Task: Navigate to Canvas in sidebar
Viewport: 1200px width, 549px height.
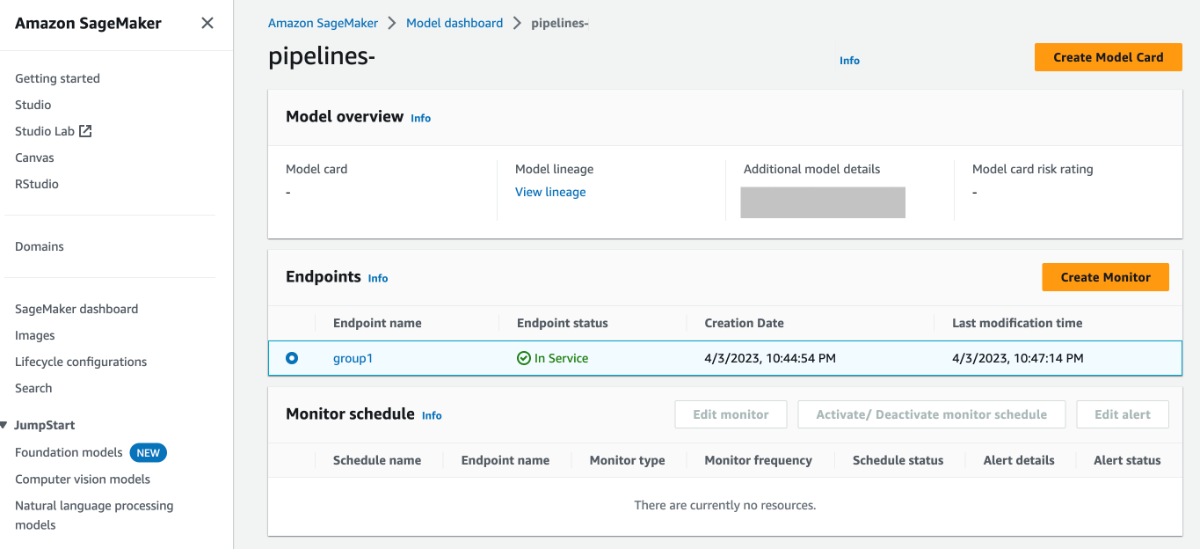Action: 35,158
